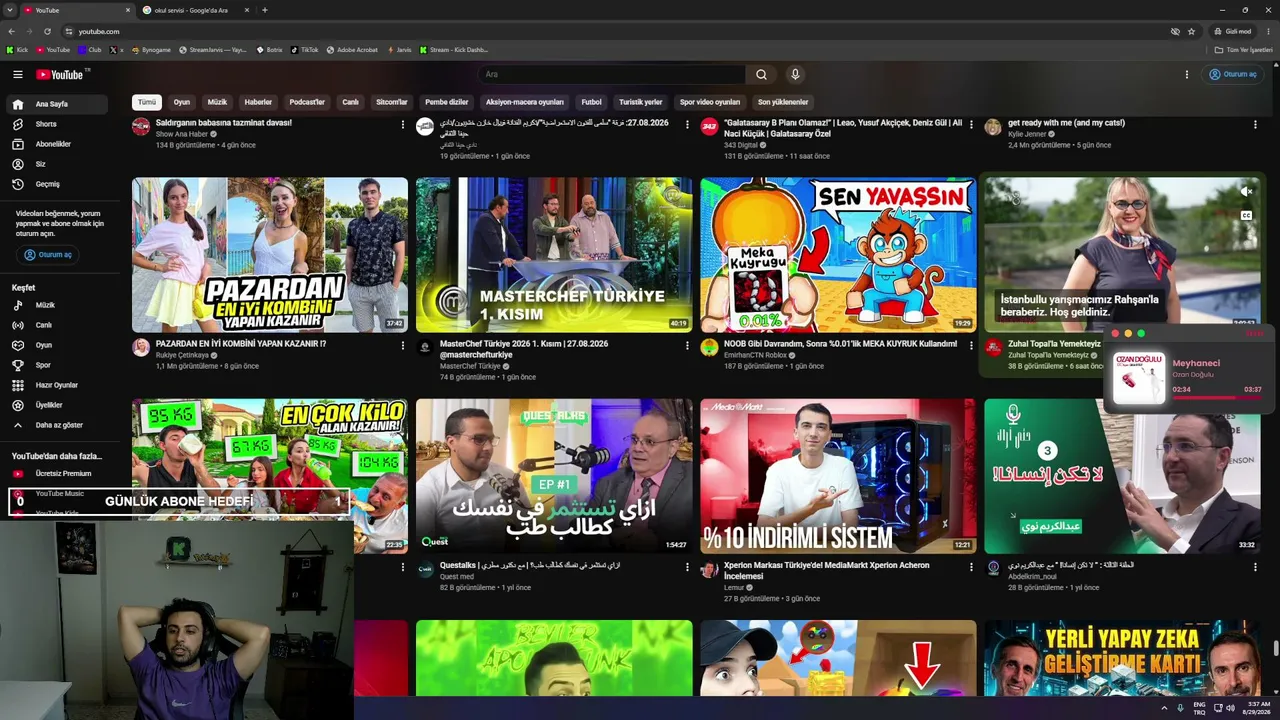The height and width of the screenshot is (720, 1280).
Task: Open Spor in the sidebar
Action: (58, 365)
